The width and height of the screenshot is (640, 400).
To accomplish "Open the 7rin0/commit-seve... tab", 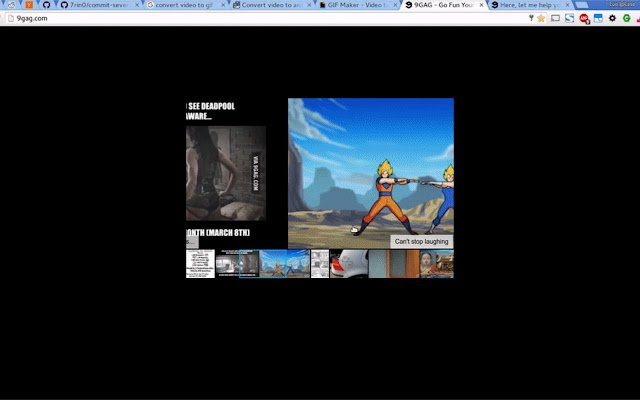I will pyautogui.click(x=99, y=5).
